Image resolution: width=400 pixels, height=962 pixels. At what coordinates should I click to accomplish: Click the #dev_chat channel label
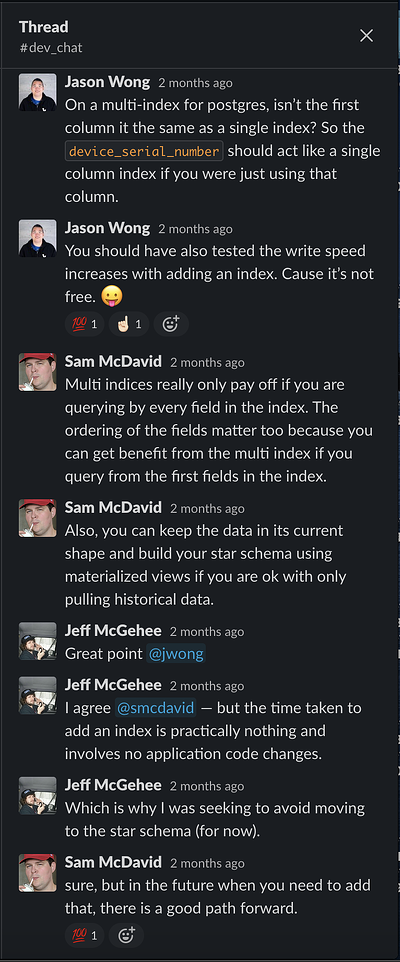(x=51, y=48)
